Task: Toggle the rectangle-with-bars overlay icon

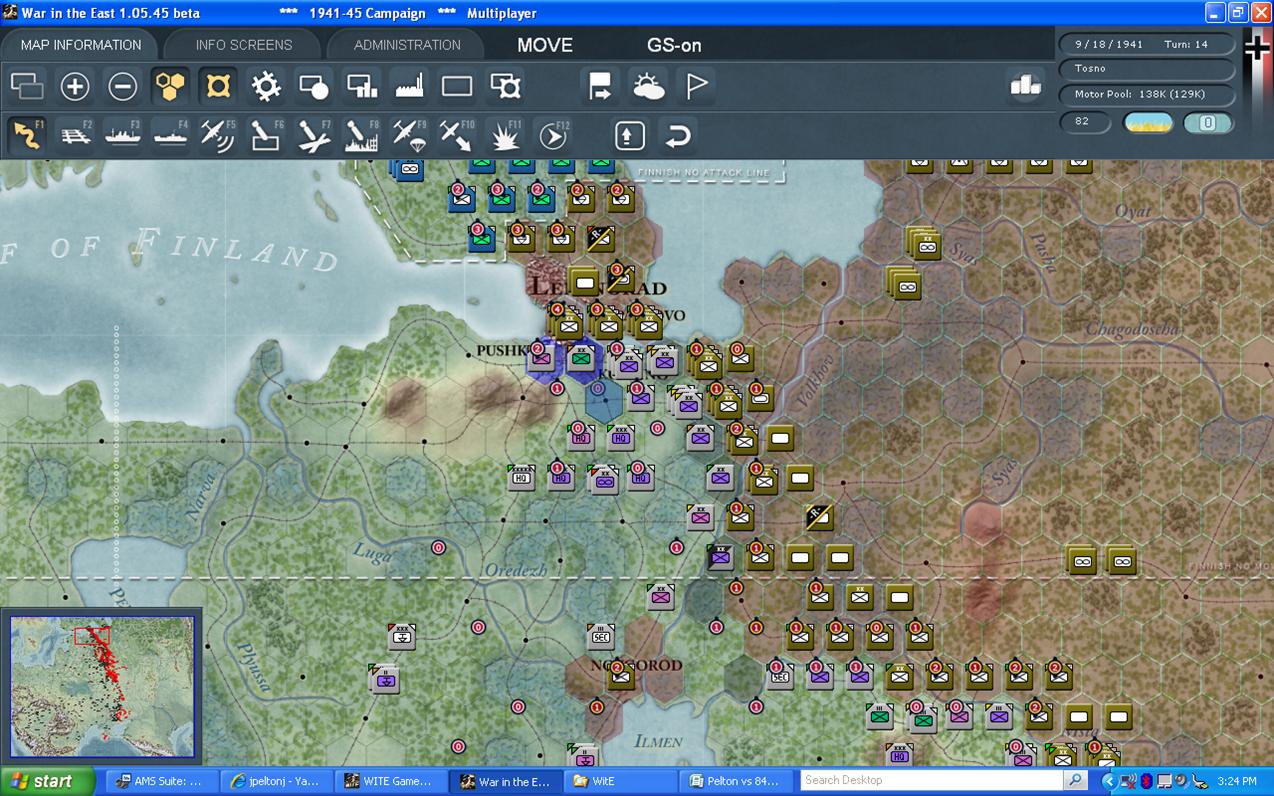Action: coord(362,87)
